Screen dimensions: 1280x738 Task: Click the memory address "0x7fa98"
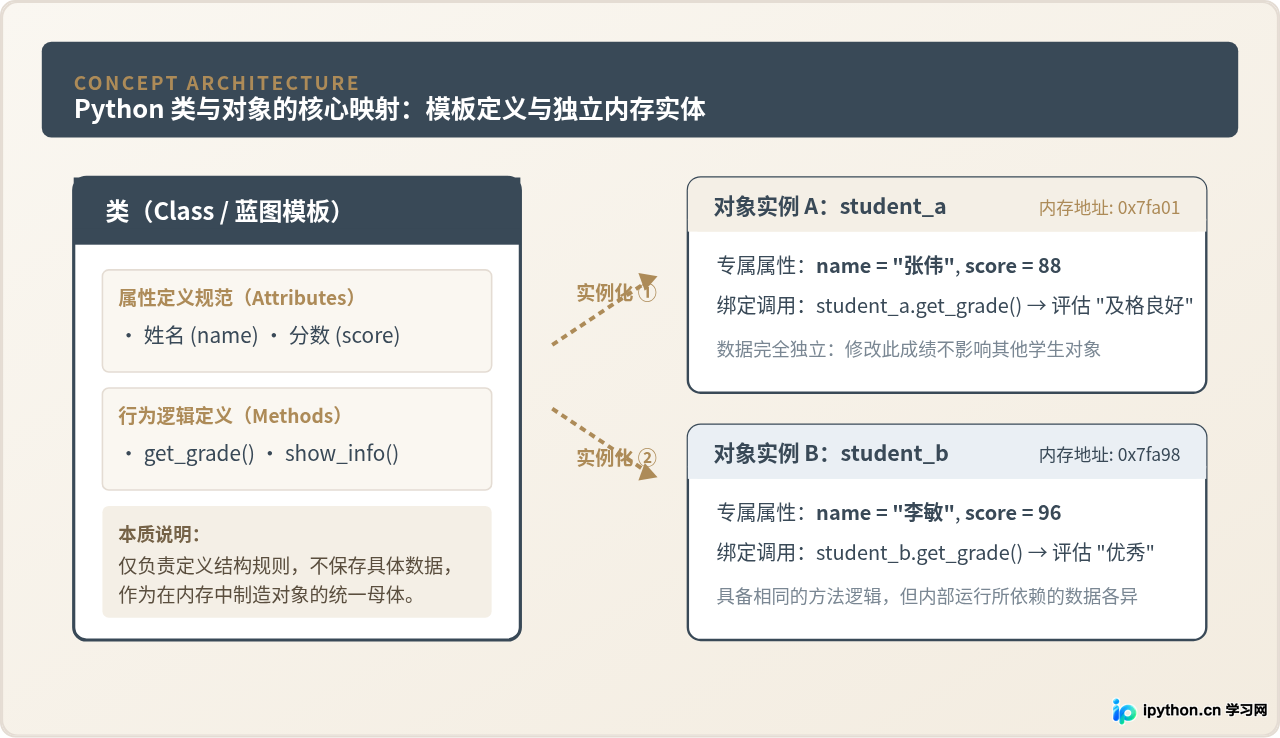pyautogui.click(x=1149, y=455)
